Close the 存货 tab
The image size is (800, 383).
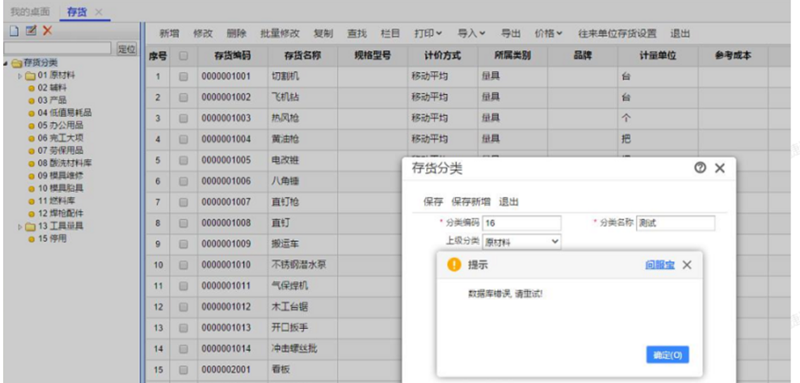click(x=99, y=12)
